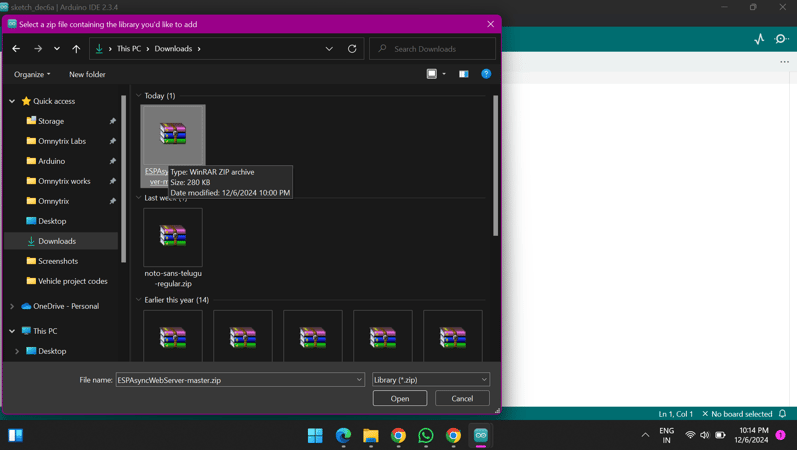797x450 pixels.
Task: Open WhatsApp from the taskbar
Action: click(x=425, y=435)
